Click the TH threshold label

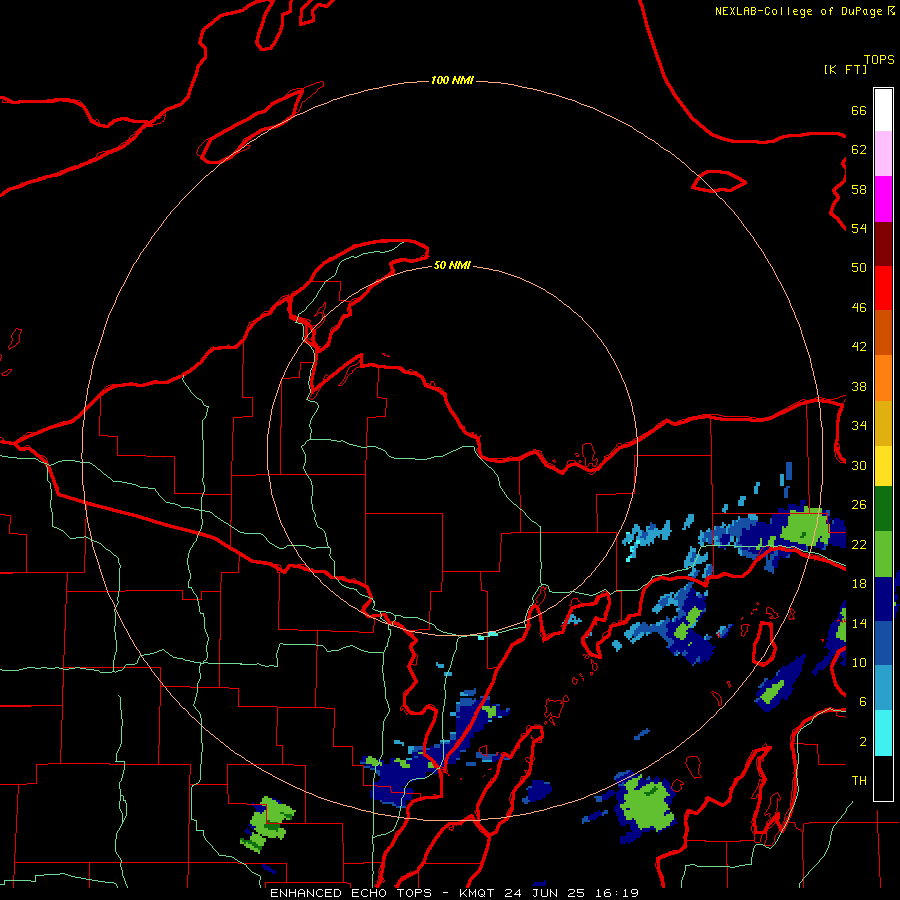pos(859,781)
